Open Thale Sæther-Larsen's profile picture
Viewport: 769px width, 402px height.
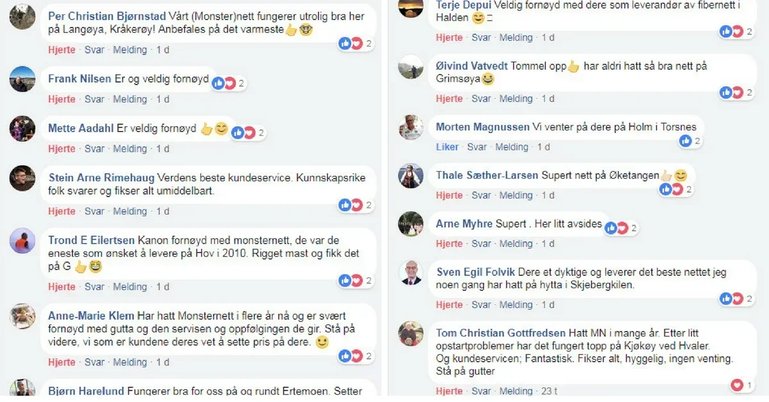[410, 176]
